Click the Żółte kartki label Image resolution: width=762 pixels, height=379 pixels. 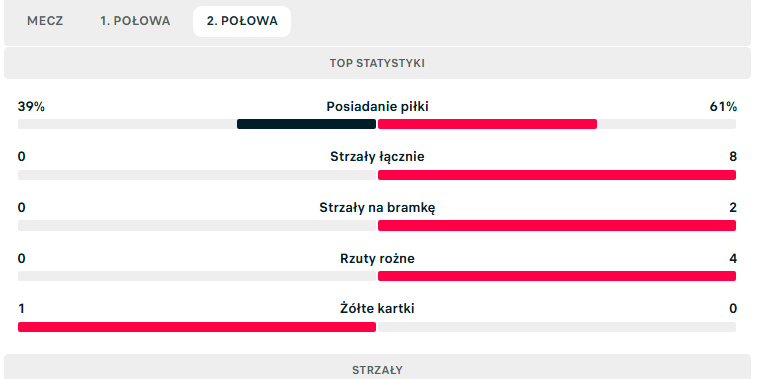click(377, 309)
